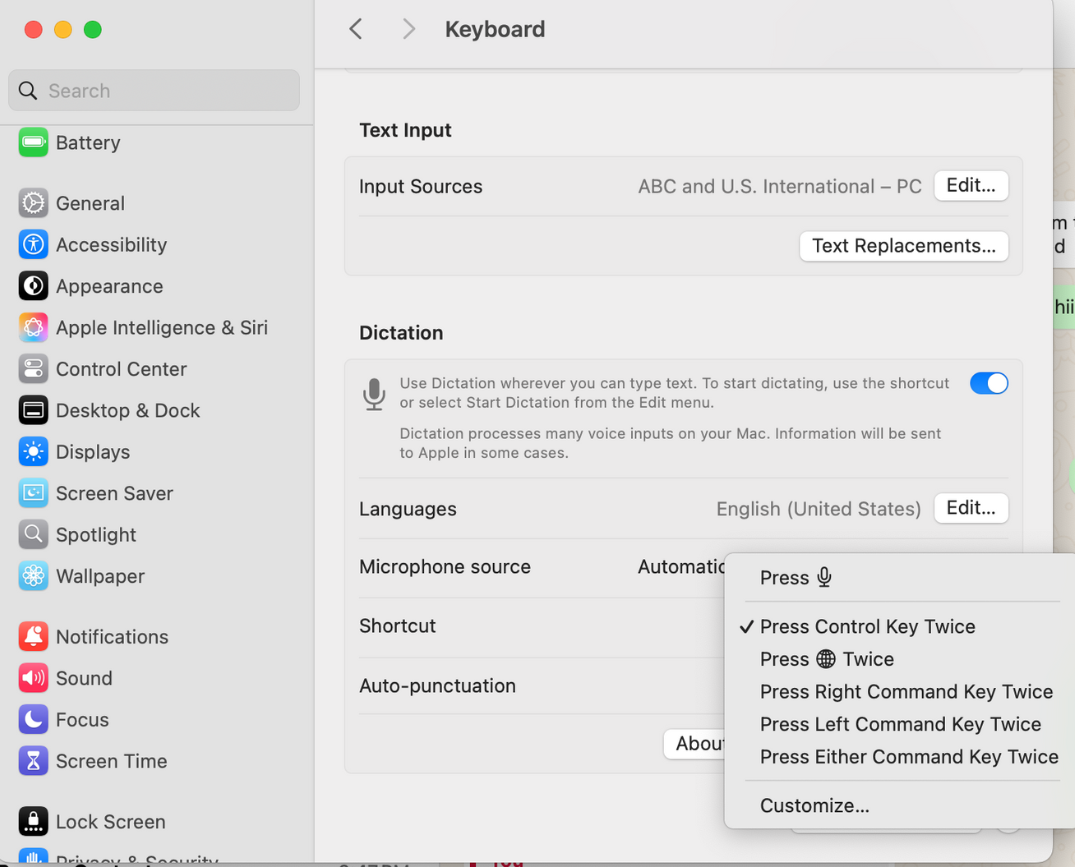
Task: Open Lock Screen settings
Action: tap(110, 822)
